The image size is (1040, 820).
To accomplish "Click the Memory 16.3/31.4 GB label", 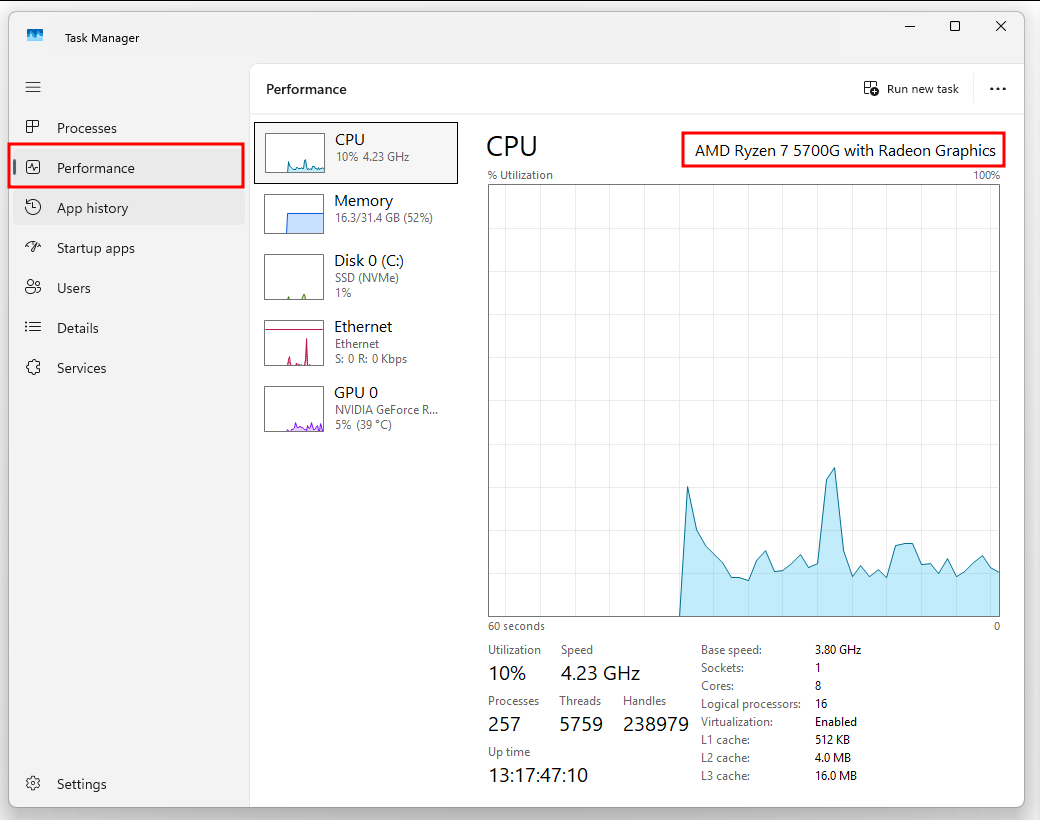I will pyautogui.click(x=383, y=218).
